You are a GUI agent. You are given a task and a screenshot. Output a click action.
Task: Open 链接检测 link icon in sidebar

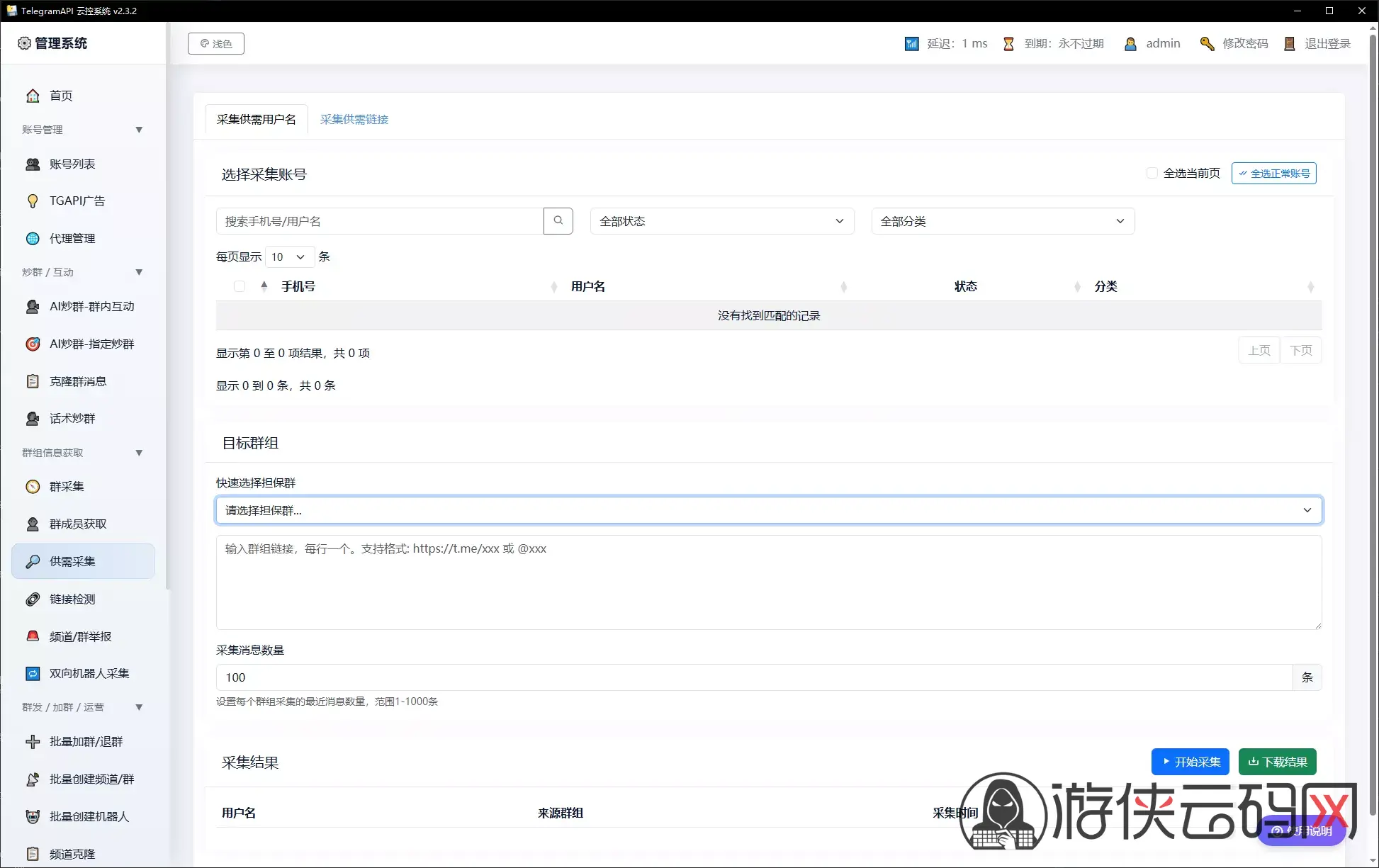click(33, 599)
